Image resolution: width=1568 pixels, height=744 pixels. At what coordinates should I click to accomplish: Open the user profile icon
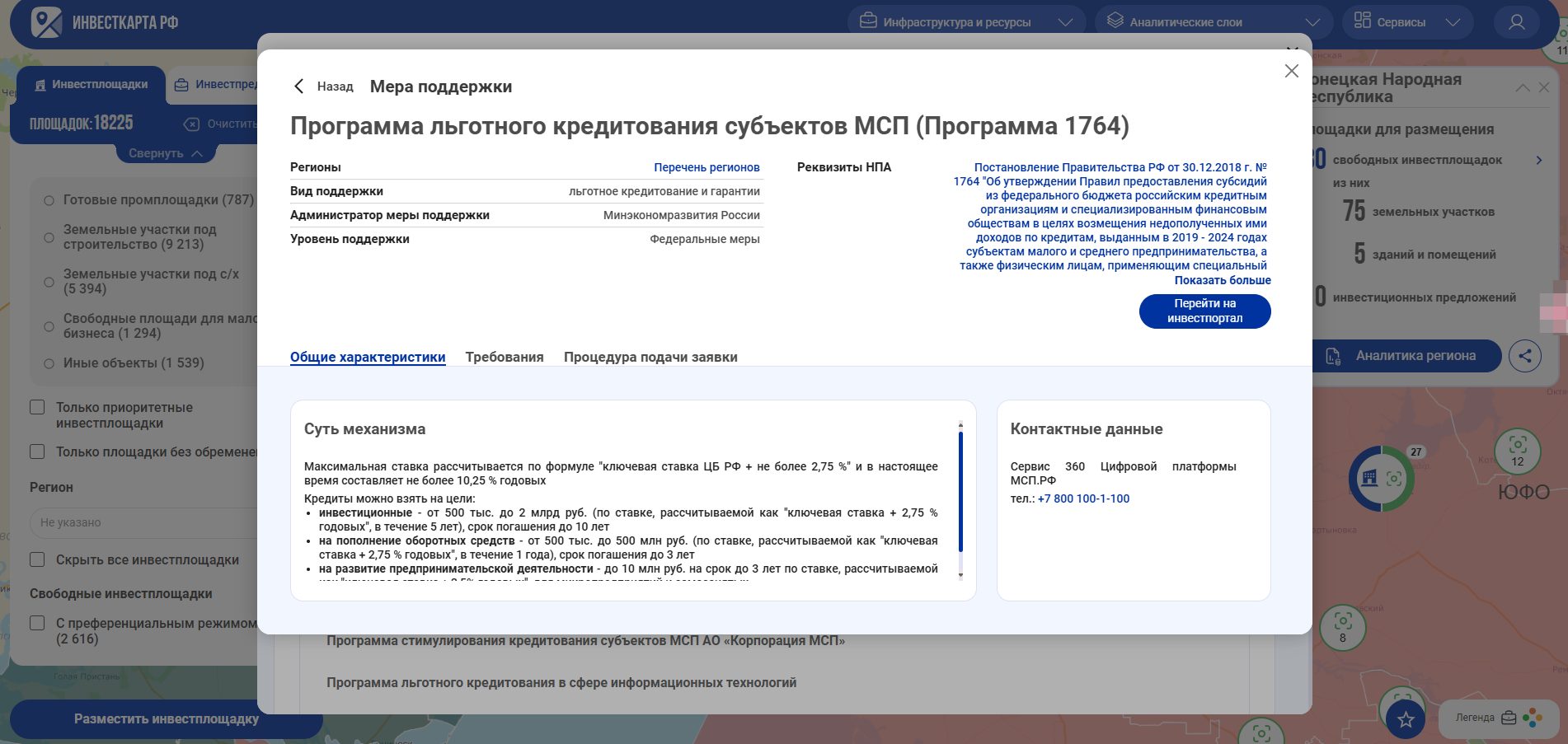(1516, 22)
